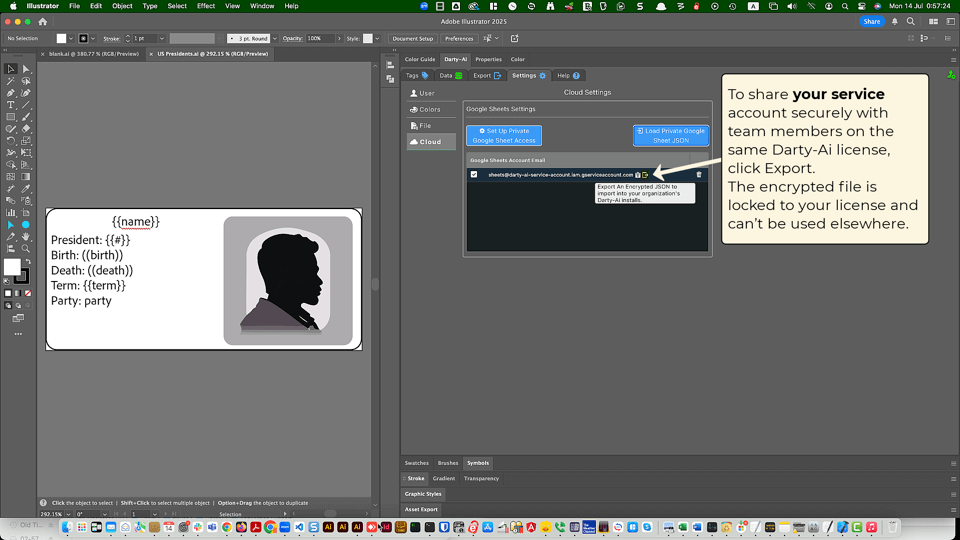Screen dimensions: 960x540
Task: Select the Hand tool
Action: [x=26, y=236]
